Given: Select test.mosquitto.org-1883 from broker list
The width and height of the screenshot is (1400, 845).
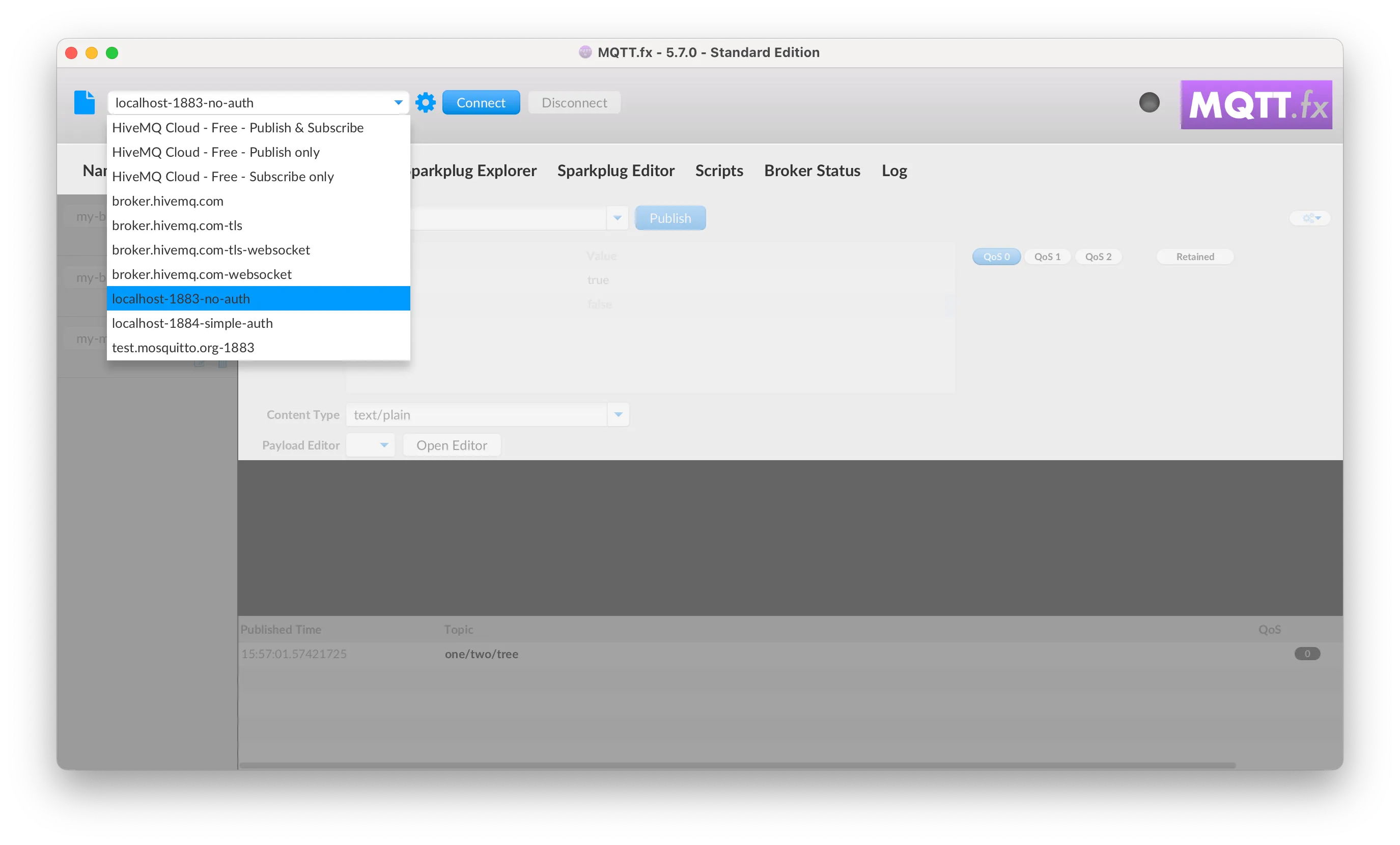Looking at the screenshot, I should click(x=183, y=346).
